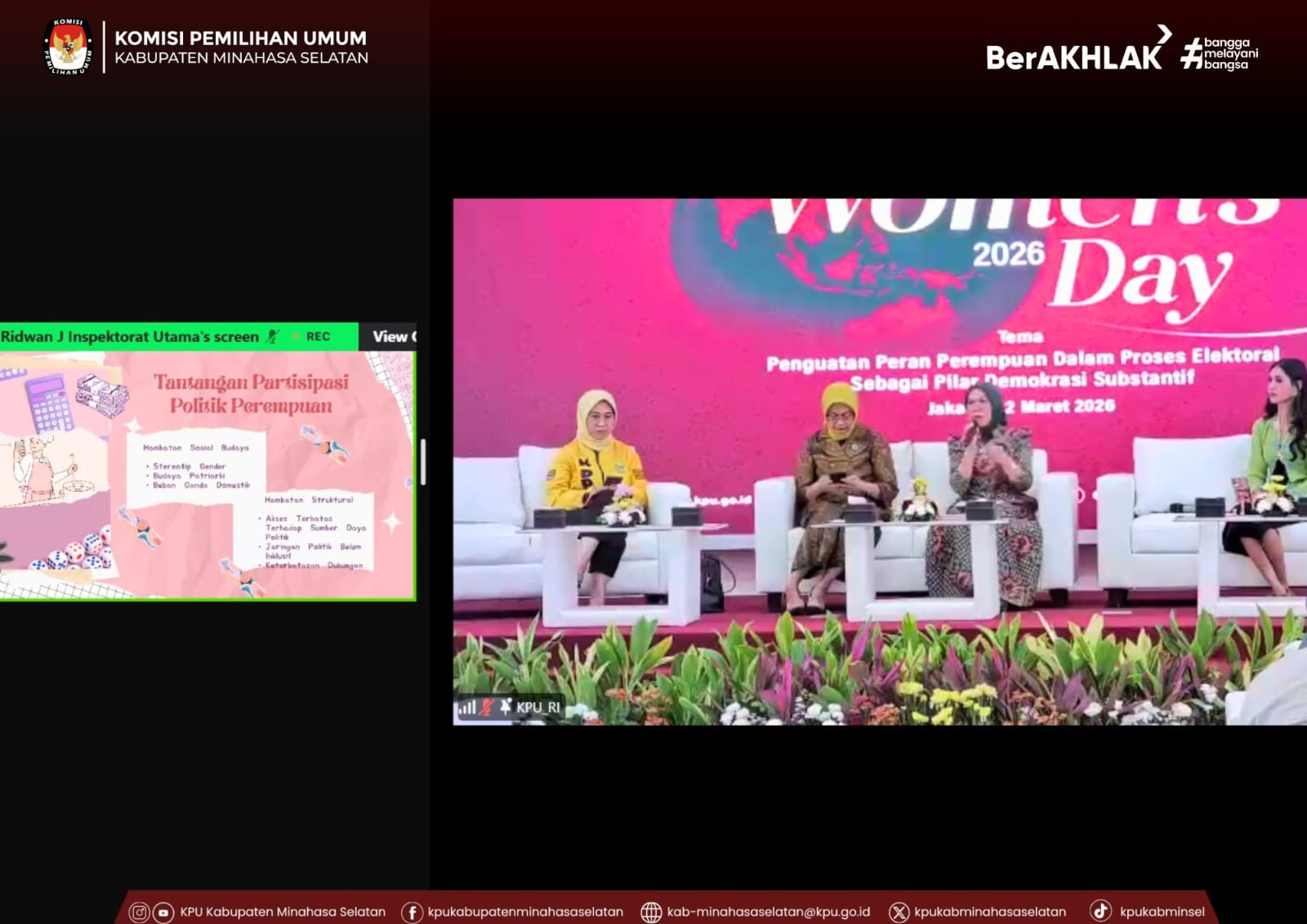Click the globe website icon
Image resolution: width=1307 pixels, height=924 pixels.
click(x=651, y=912)
